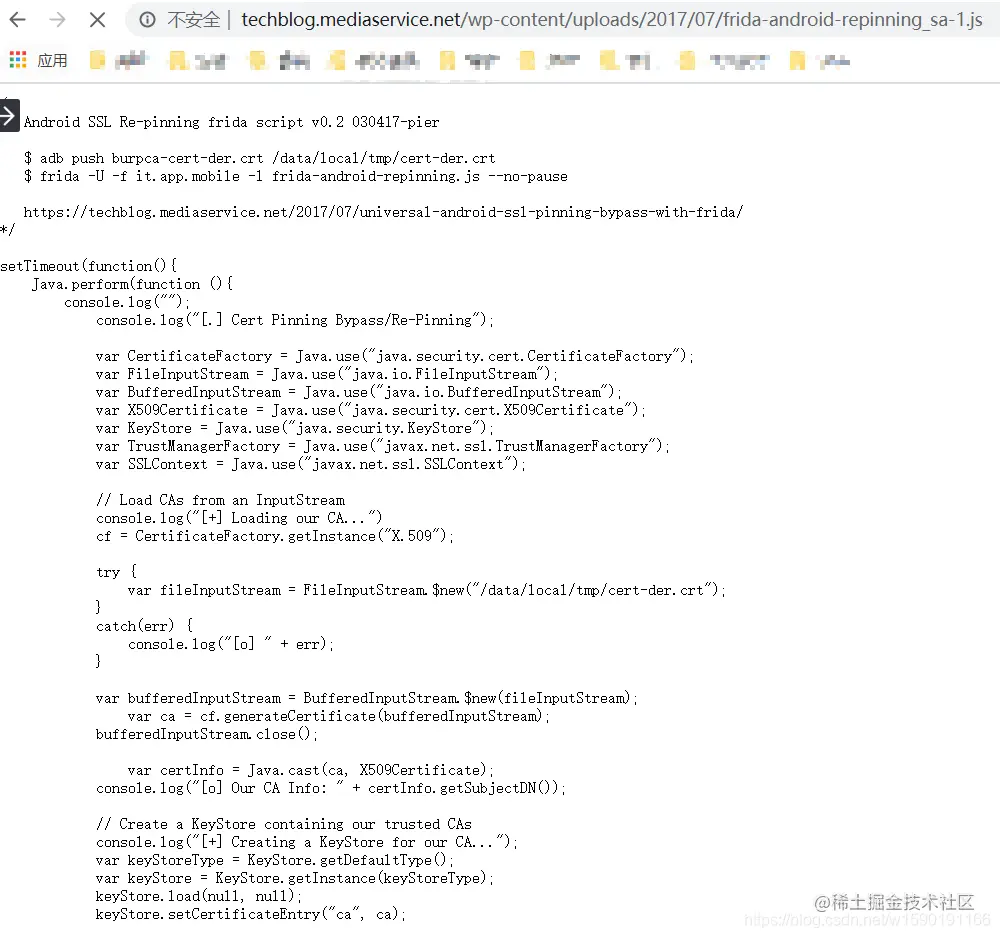Open the last bookmark folder on the bar
Image resolution: width=1000 pixels, height=938 pixels.
(821, 61)
